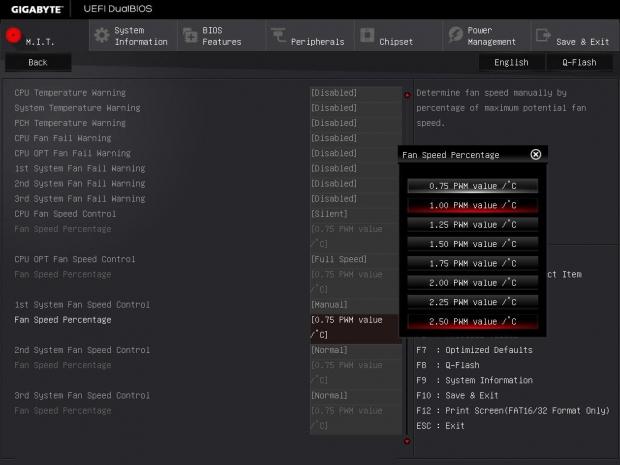Change CPU Fan Fail Warning value
The image size is (620, 465).
point(356,138)
